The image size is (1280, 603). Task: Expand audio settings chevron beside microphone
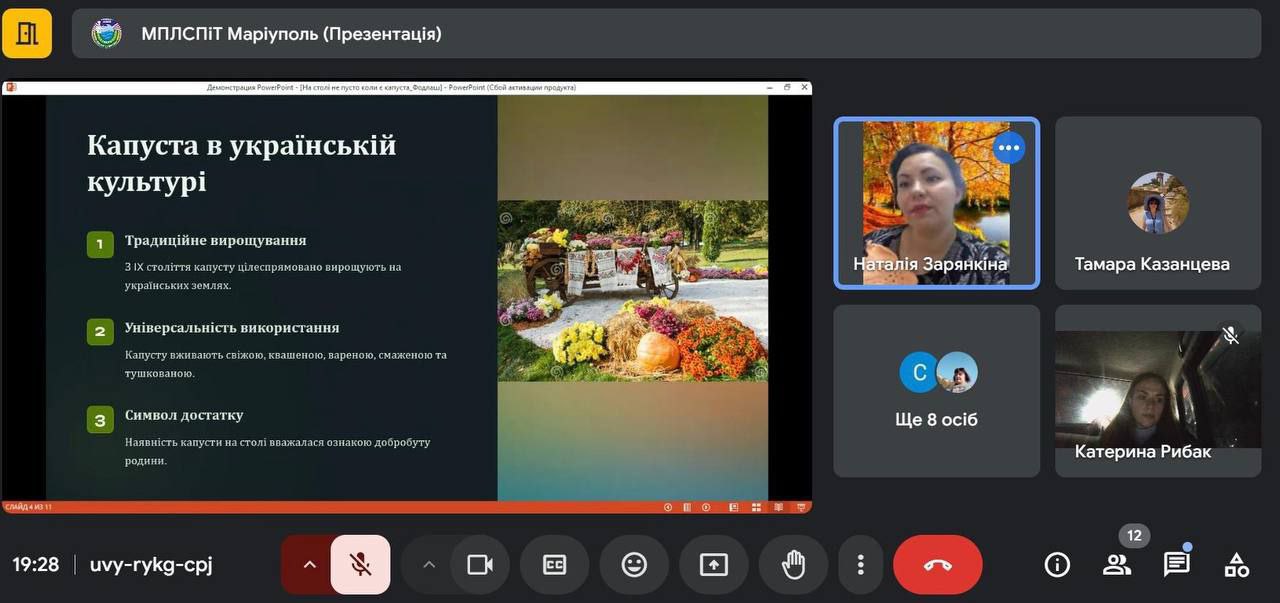[309, 565]
